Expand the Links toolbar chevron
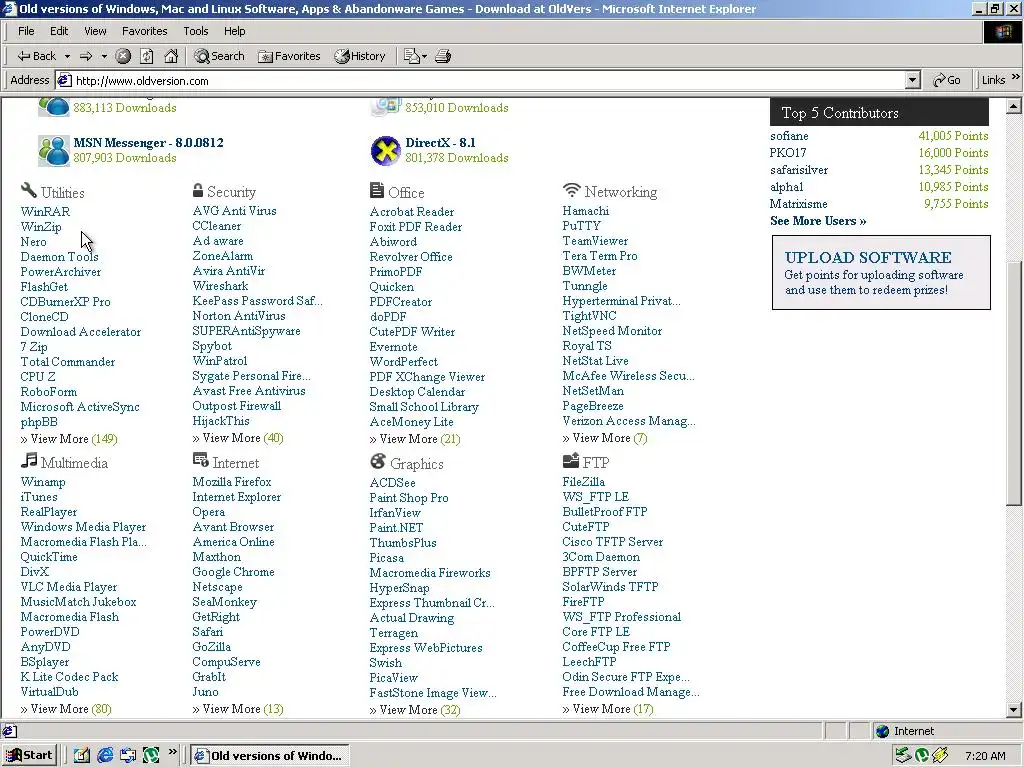The image size is (1024, 768). (1016, 77)
